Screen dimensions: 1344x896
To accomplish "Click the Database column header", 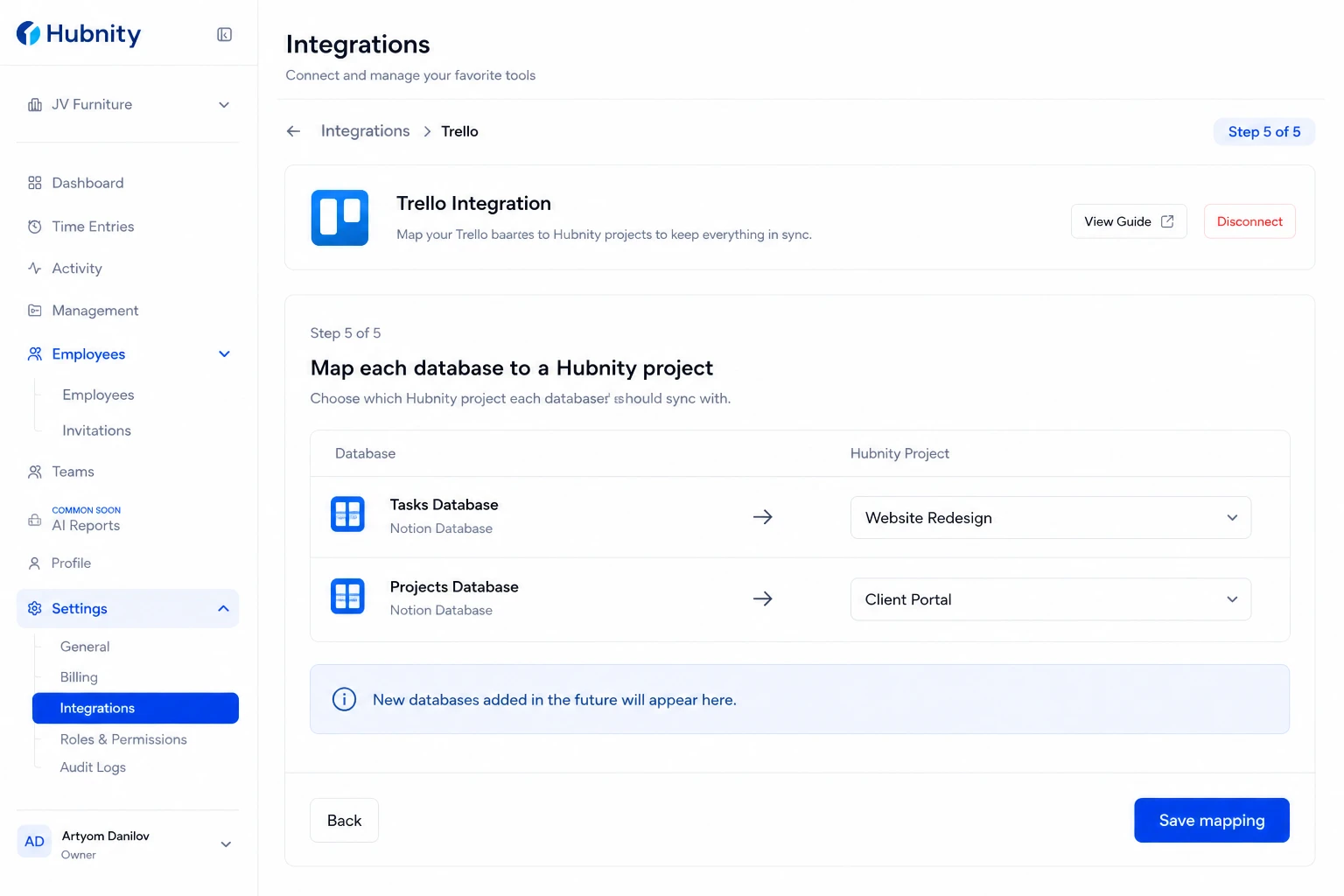I will tap(365, 453).
